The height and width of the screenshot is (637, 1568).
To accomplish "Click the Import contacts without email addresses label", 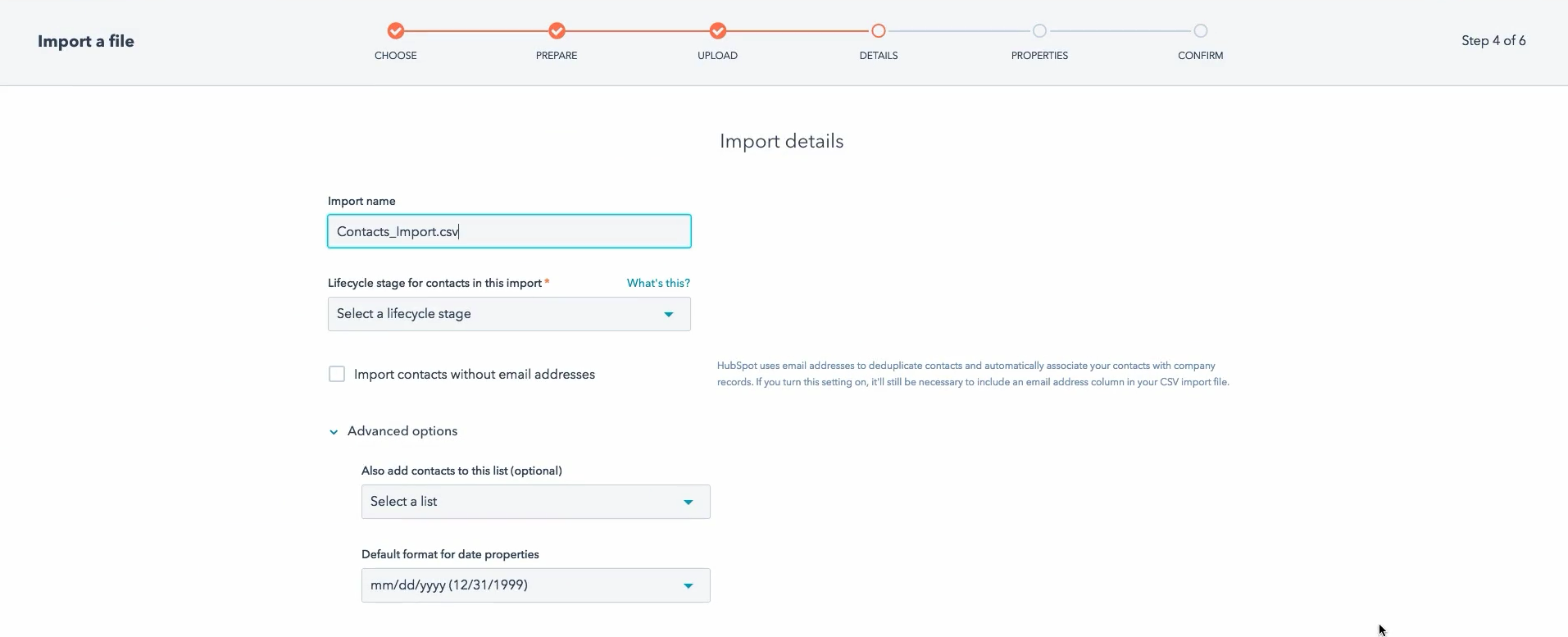I will (475, 375).
